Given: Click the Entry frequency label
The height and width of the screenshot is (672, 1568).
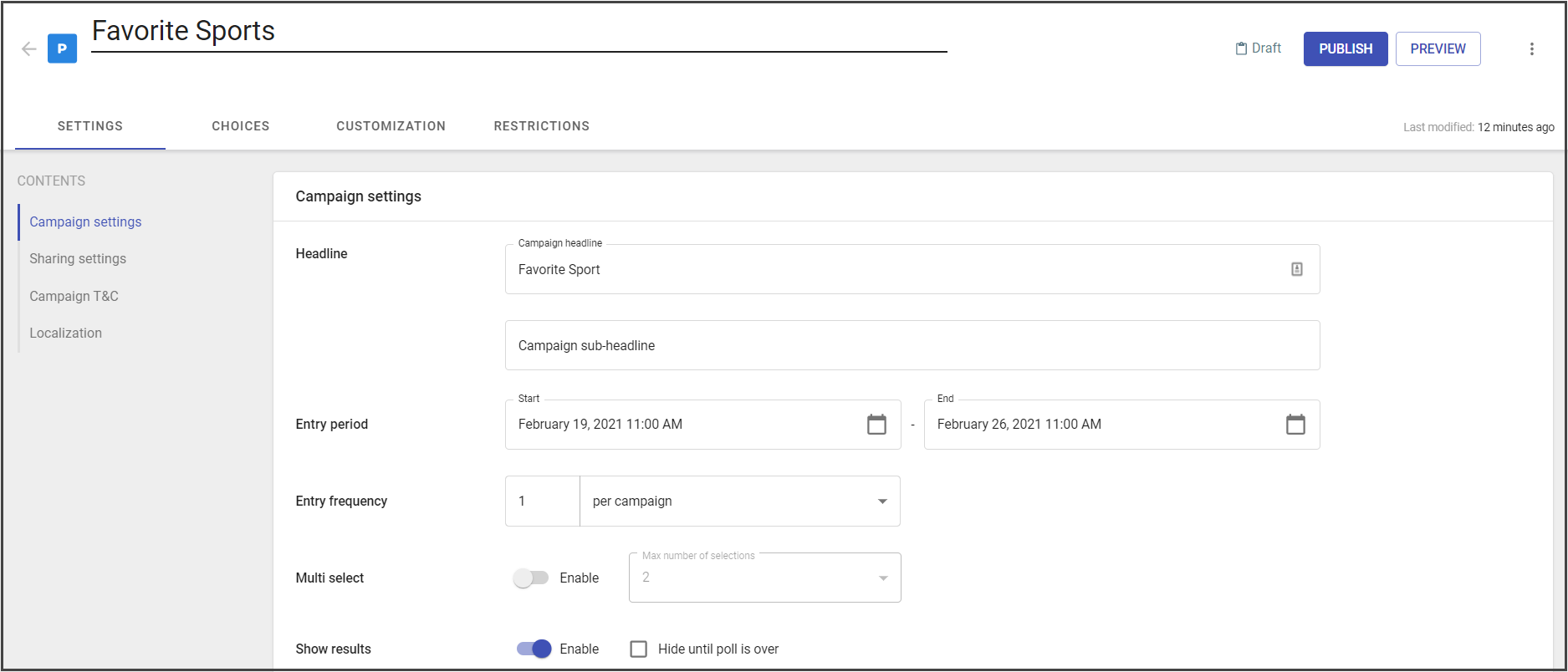Looking at the screenshot, I should pos(341,501).
